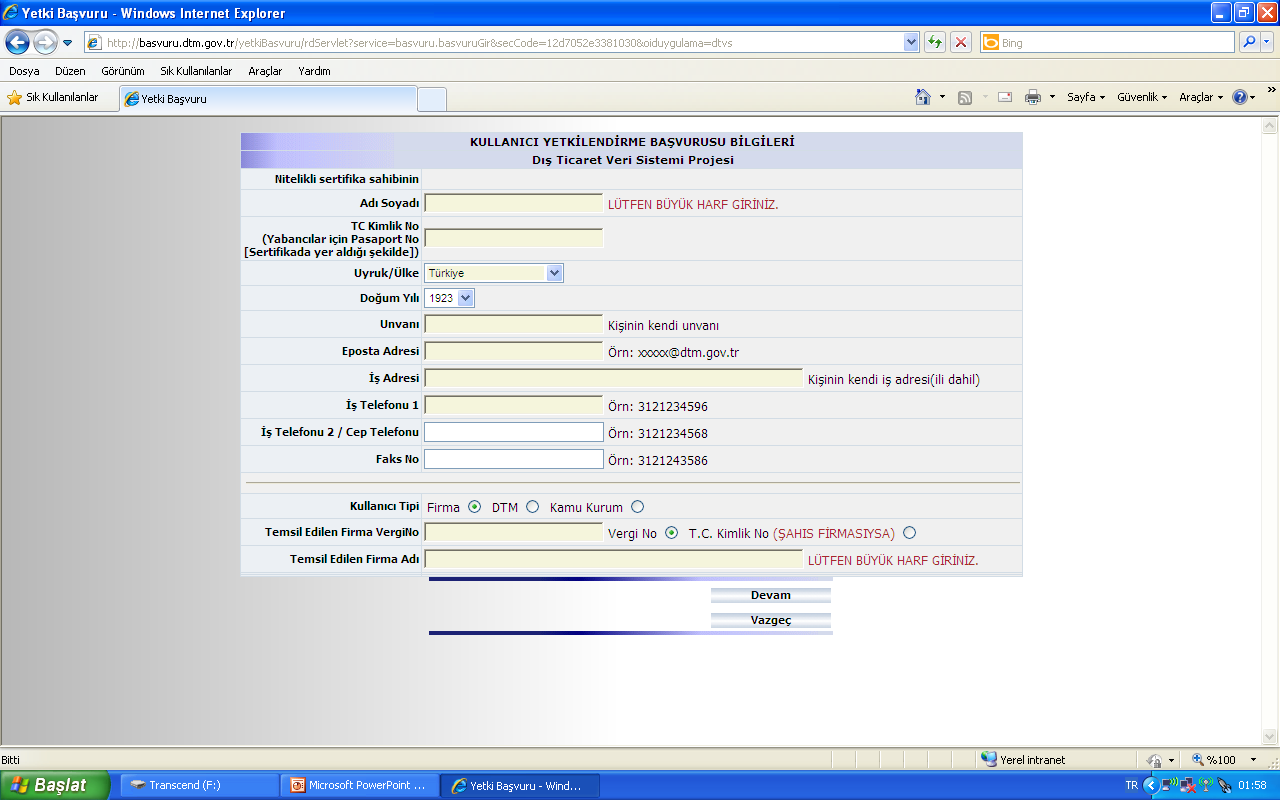Open the Uyruk/Ülke Türkiye dropdown
The height and width of the screenshot is (800, 1280).
pyautogui.click(x=494, y=273)
